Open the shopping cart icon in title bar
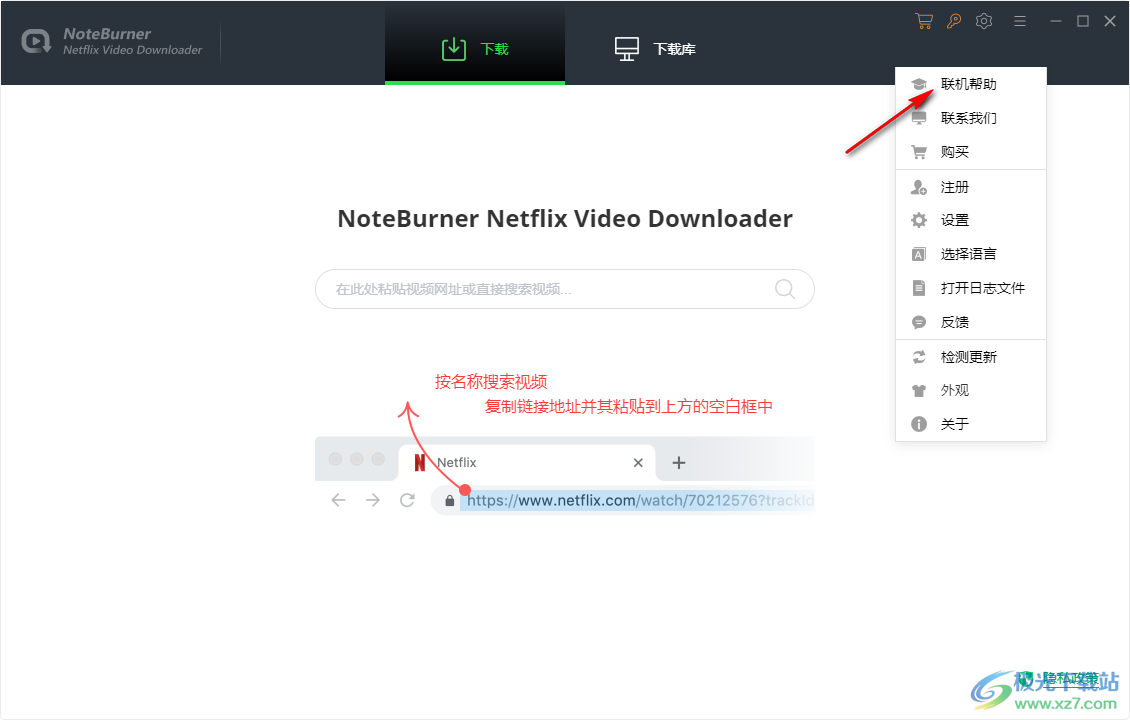 pos(924,21)
